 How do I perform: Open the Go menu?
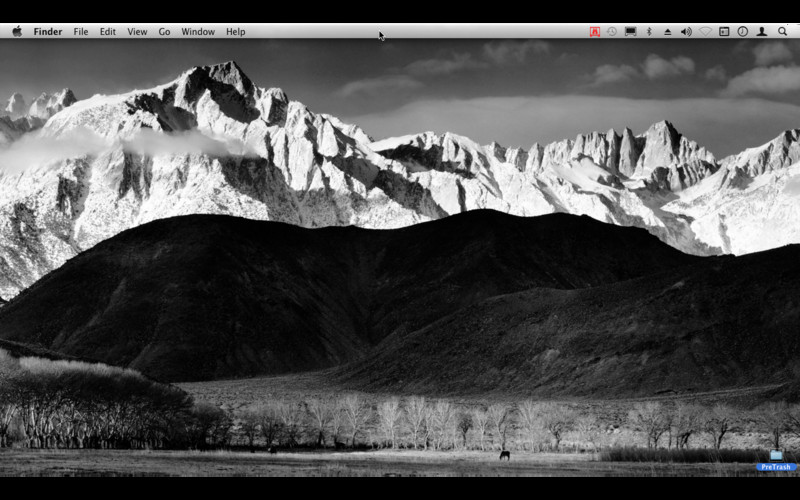(164, 32)
